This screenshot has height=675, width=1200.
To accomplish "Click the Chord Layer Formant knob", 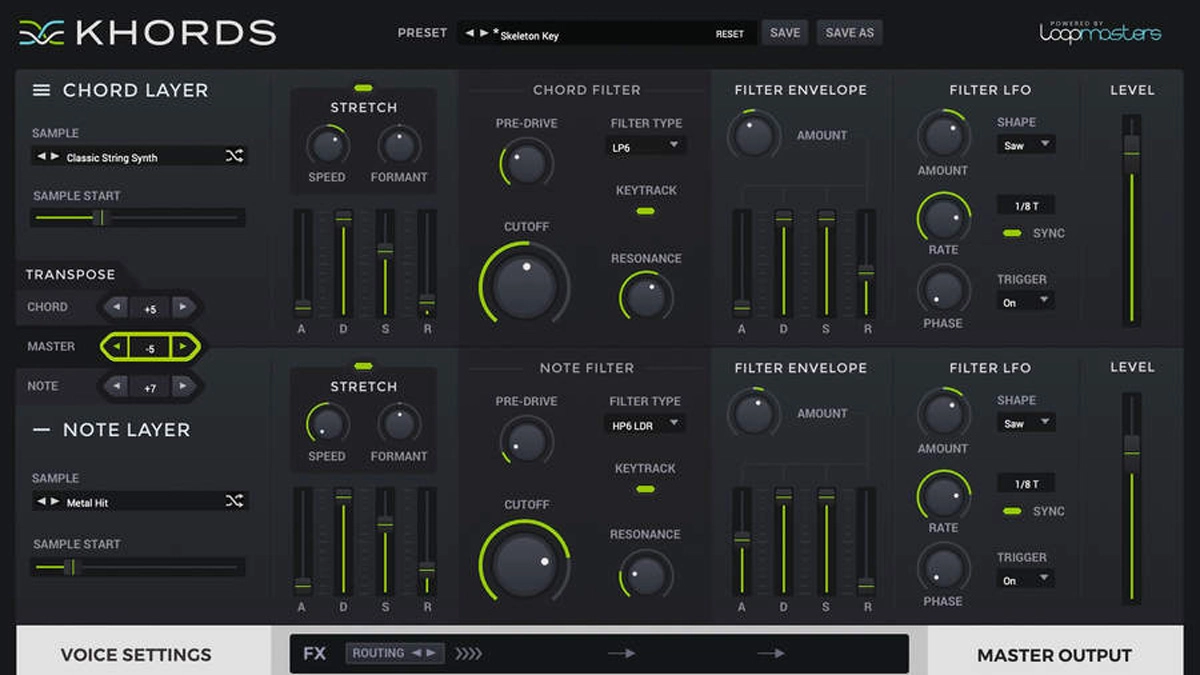I will (398, 146).
